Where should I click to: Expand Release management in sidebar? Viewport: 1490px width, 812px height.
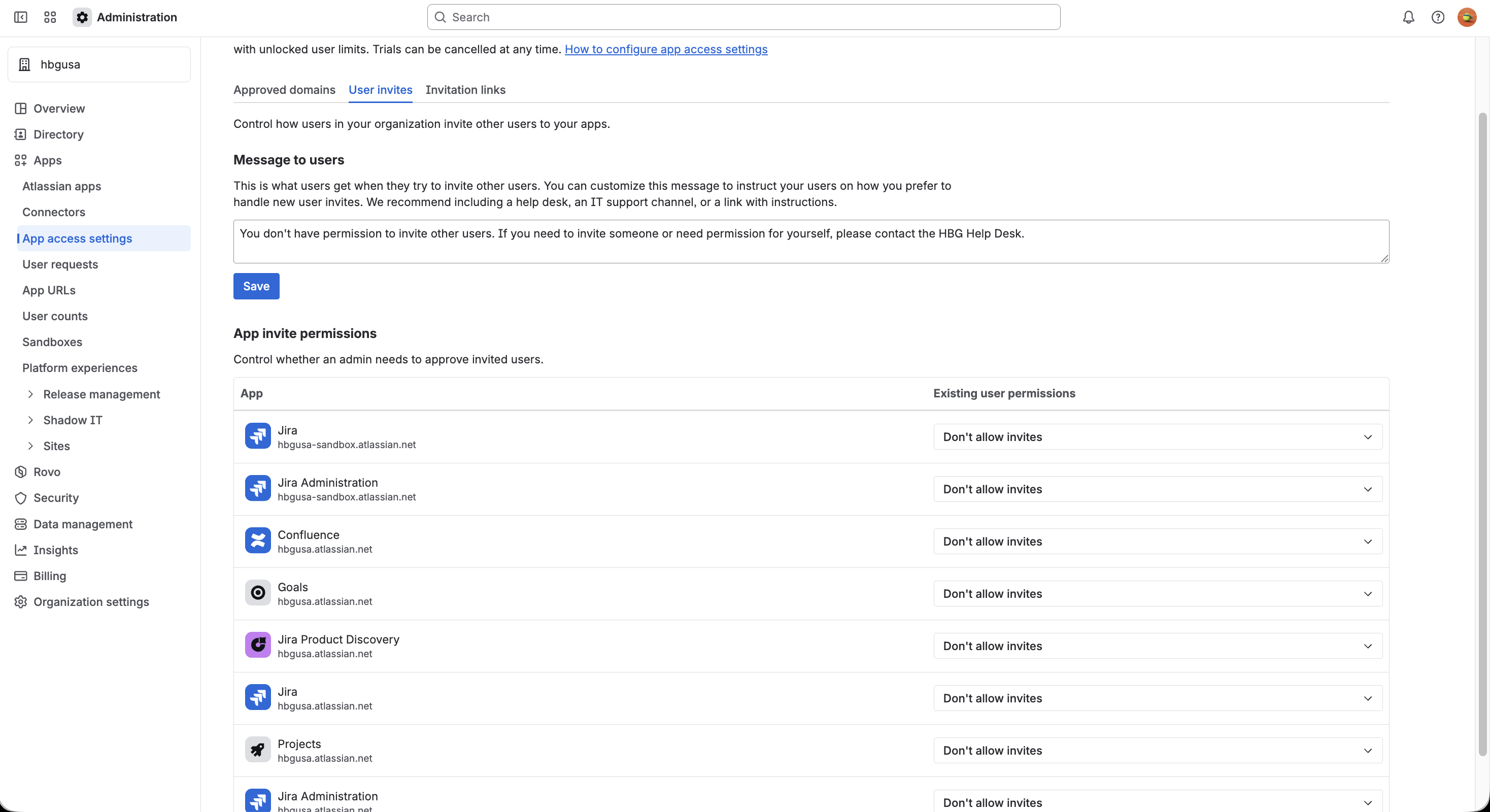pos(30,394)
